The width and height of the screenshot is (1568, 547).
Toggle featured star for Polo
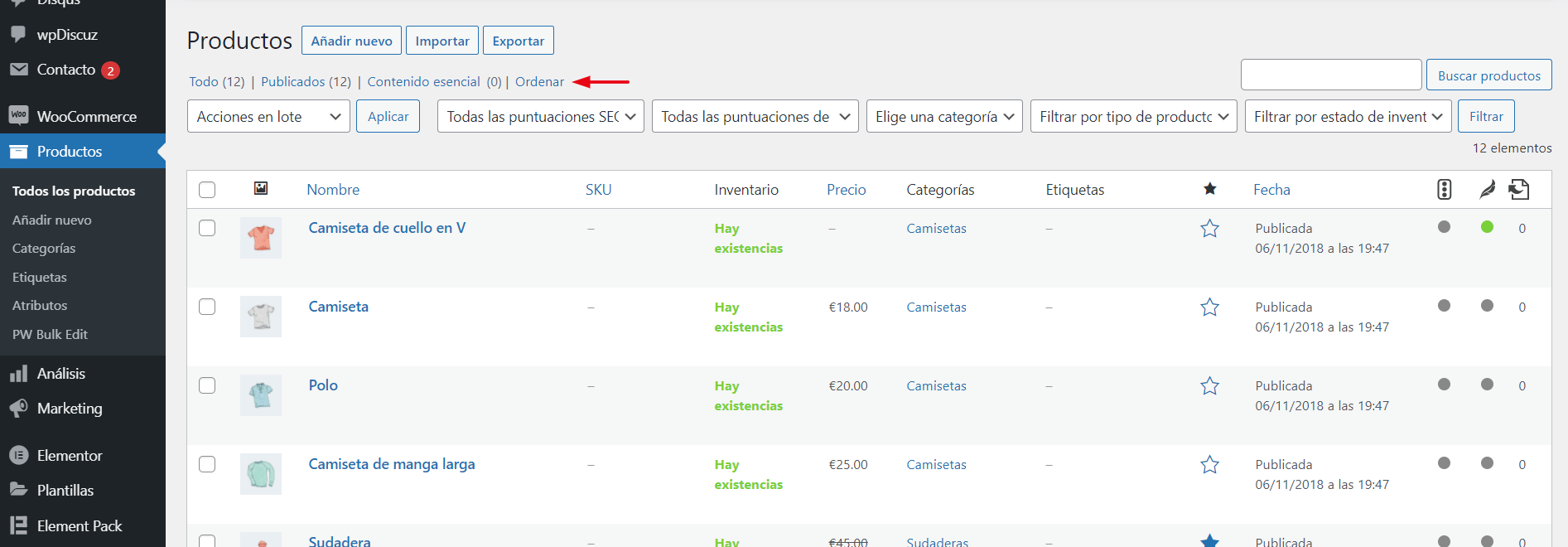coord(1210,385)
